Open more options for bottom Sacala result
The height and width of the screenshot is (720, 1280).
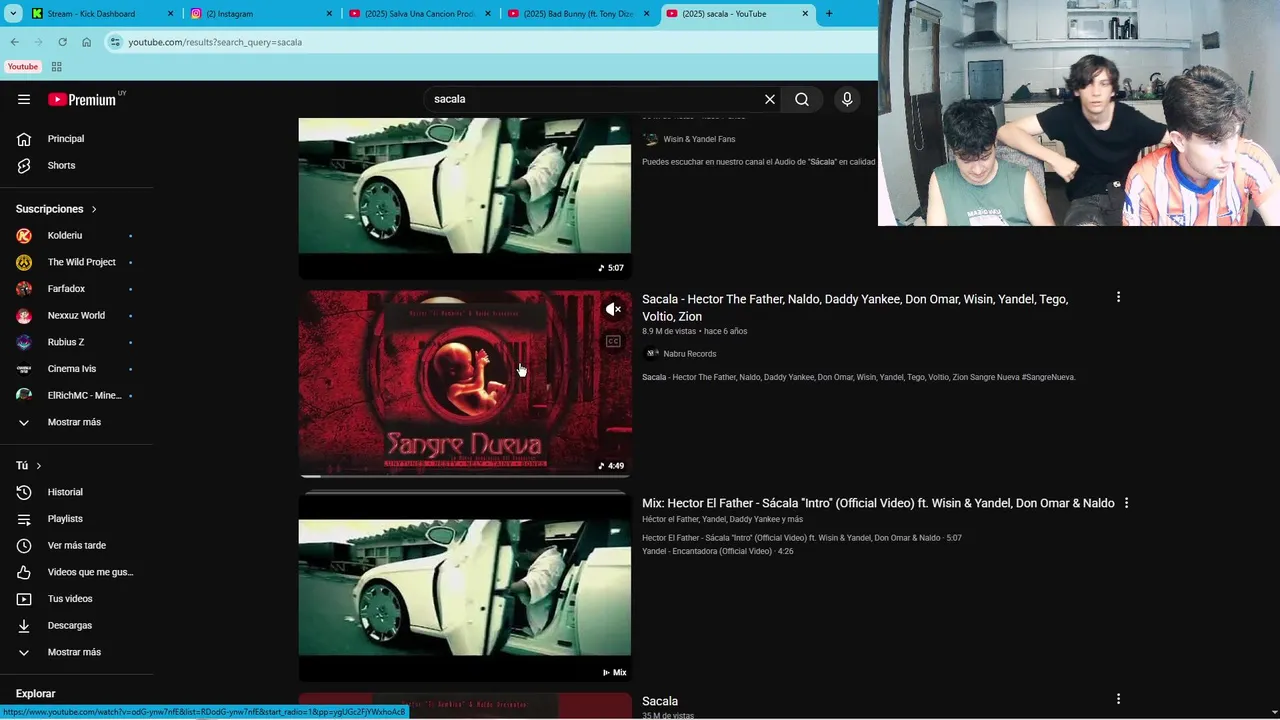pos(1118,699)
